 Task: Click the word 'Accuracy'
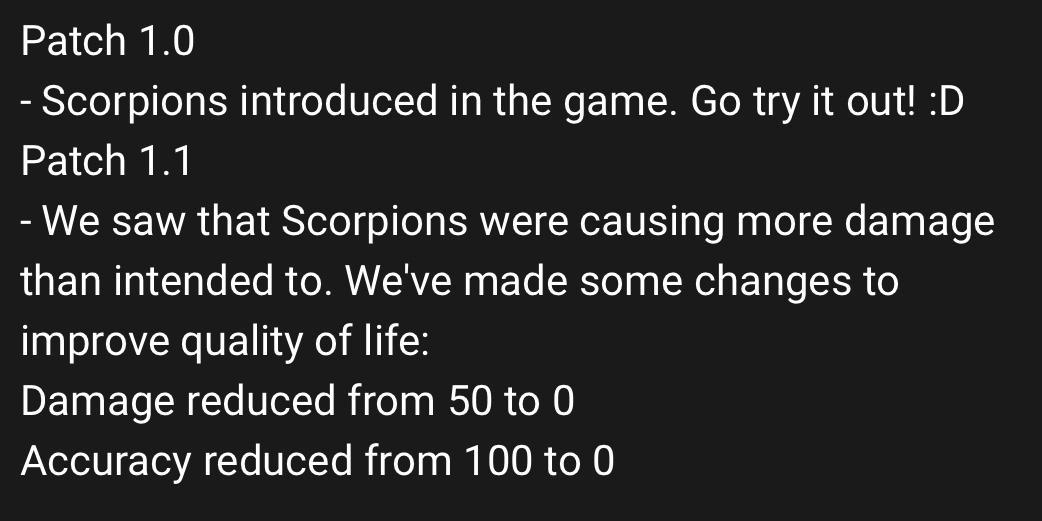106,462
